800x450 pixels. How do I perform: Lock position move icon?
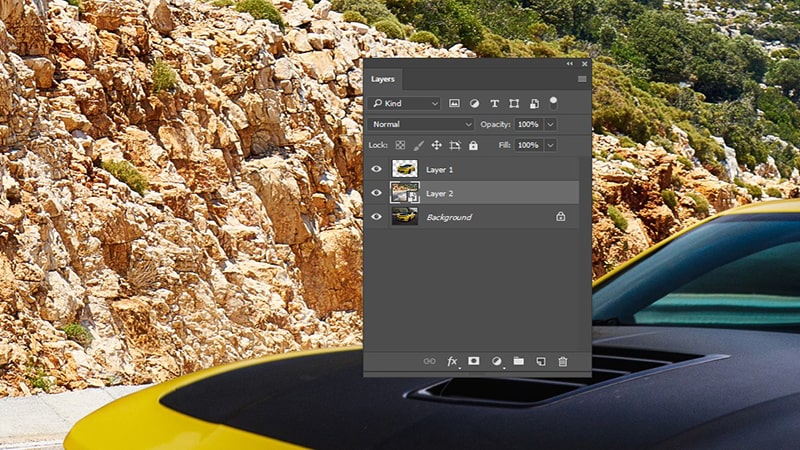pyautogui.click(x=437, y=145)
